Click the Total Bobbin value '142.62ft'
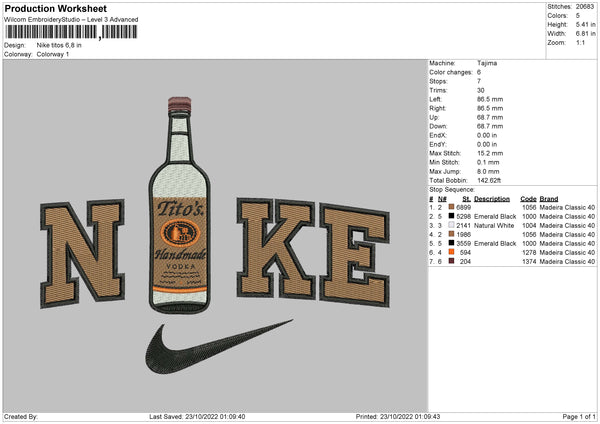600x424 pixels. [489, 180]
